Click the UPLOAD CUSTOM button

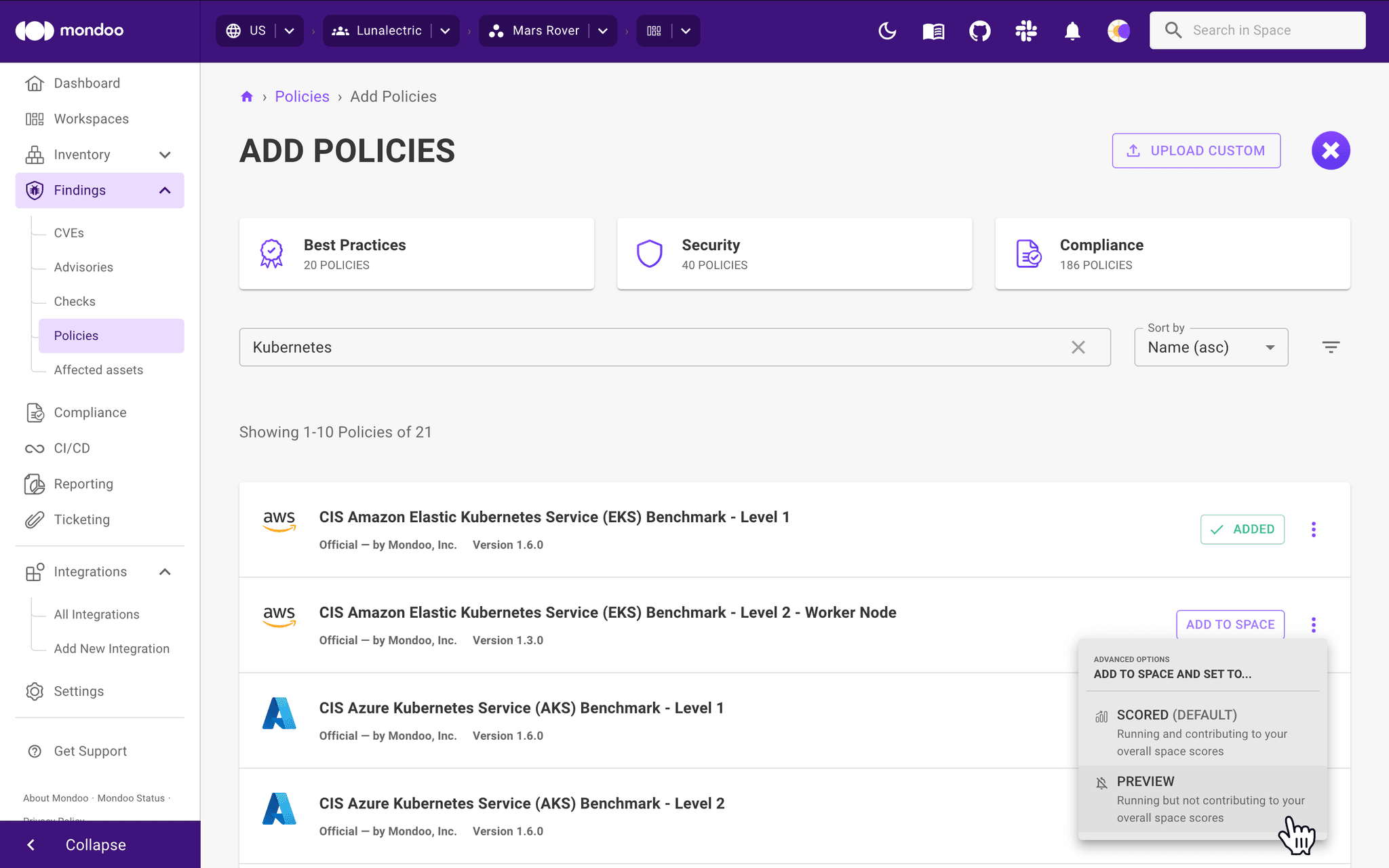point(1196,151)
